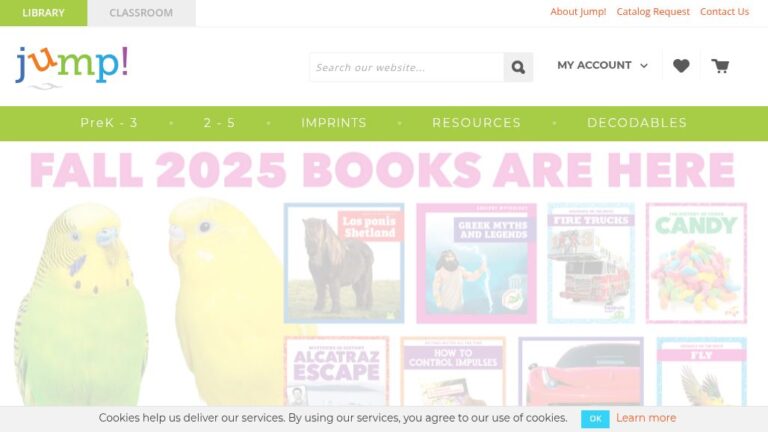Open the wishlist heart icon
Viewport: 768px width, 432px height.
[681, 66]
